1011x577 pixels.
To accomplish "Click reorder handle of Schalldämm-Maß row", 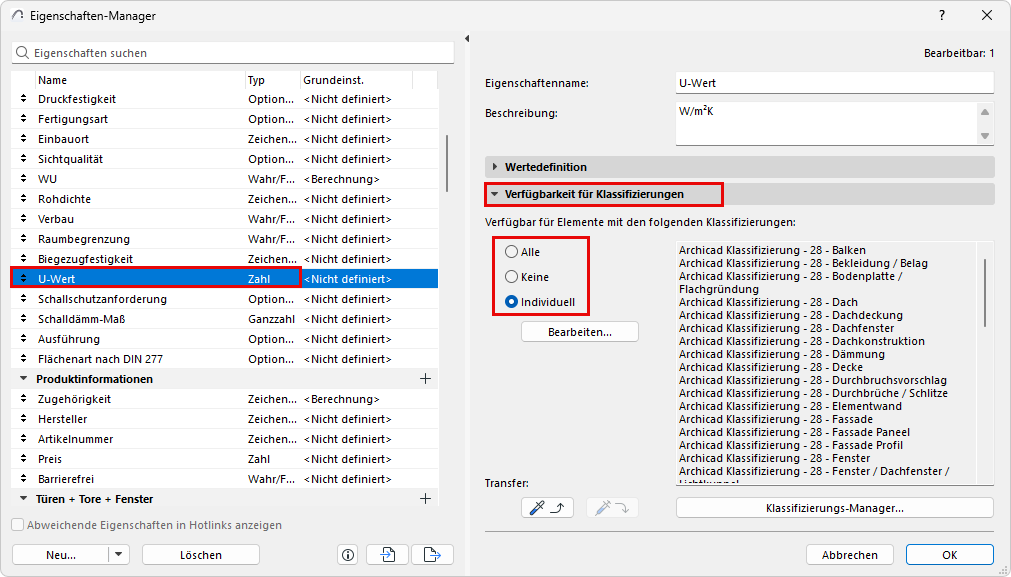I will (24, 318).
